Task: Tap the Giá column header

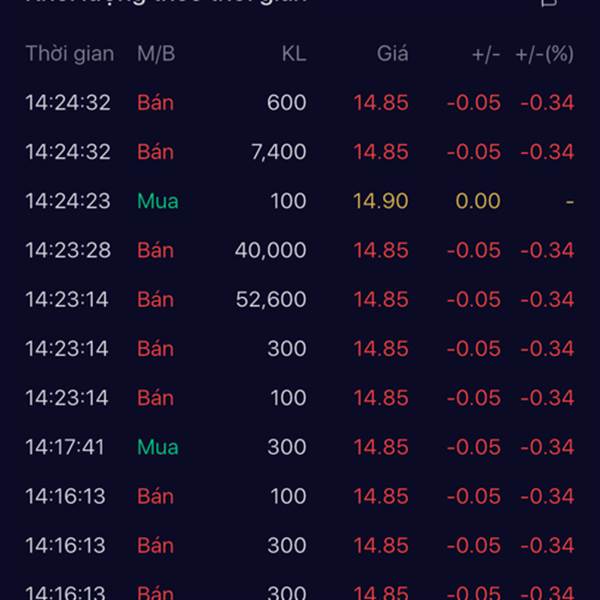Action: point(392,54)
